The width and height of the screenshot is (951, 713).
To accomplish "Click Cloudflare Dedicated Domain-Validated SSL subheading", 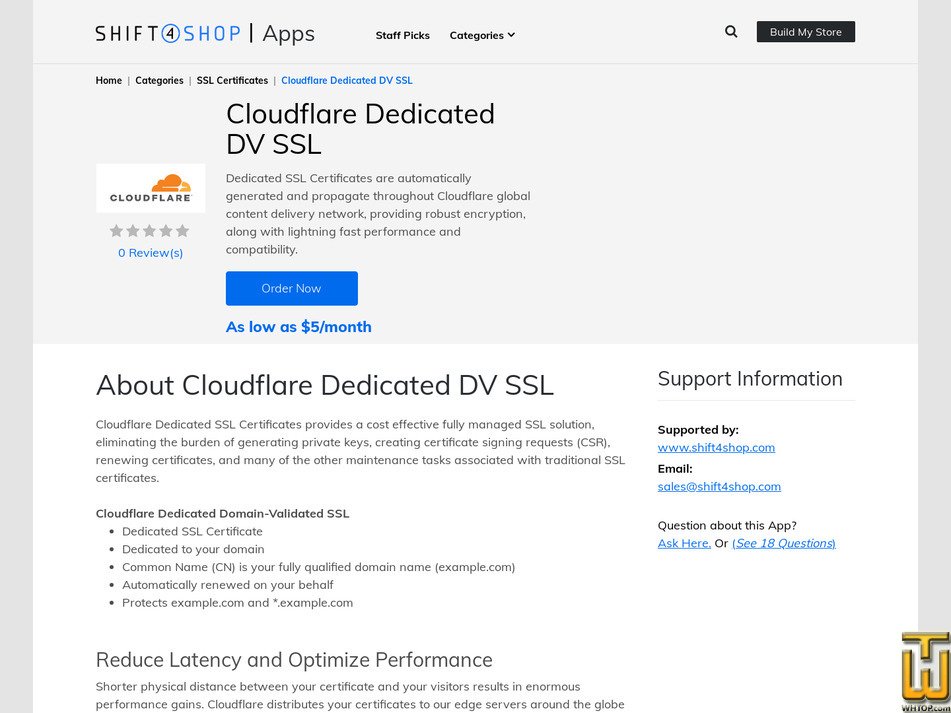I will tap(223, 514).
